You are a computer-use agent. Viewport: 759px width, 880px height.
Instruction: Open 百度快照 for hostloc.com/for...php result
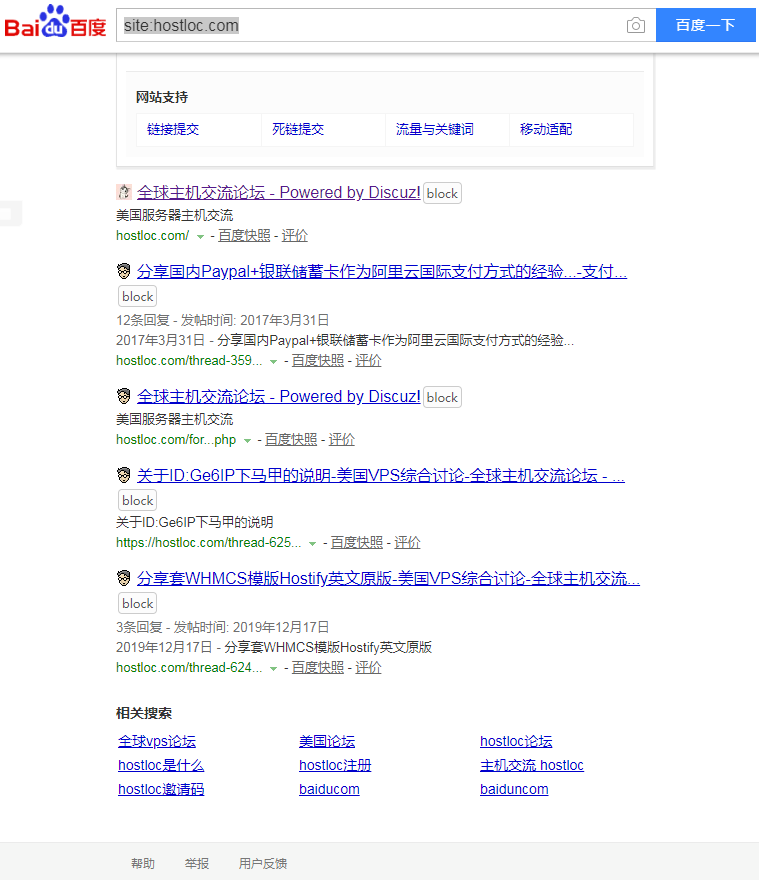pyautogui.click(x=291, y=440)
